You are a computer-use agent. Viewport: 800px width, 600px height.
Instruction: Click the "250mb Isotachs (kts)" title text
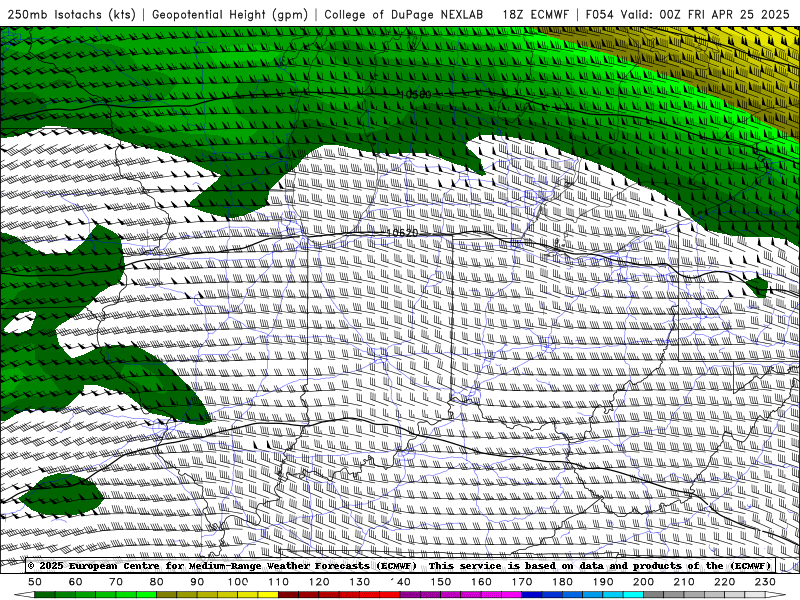click(x=71, y=14)
